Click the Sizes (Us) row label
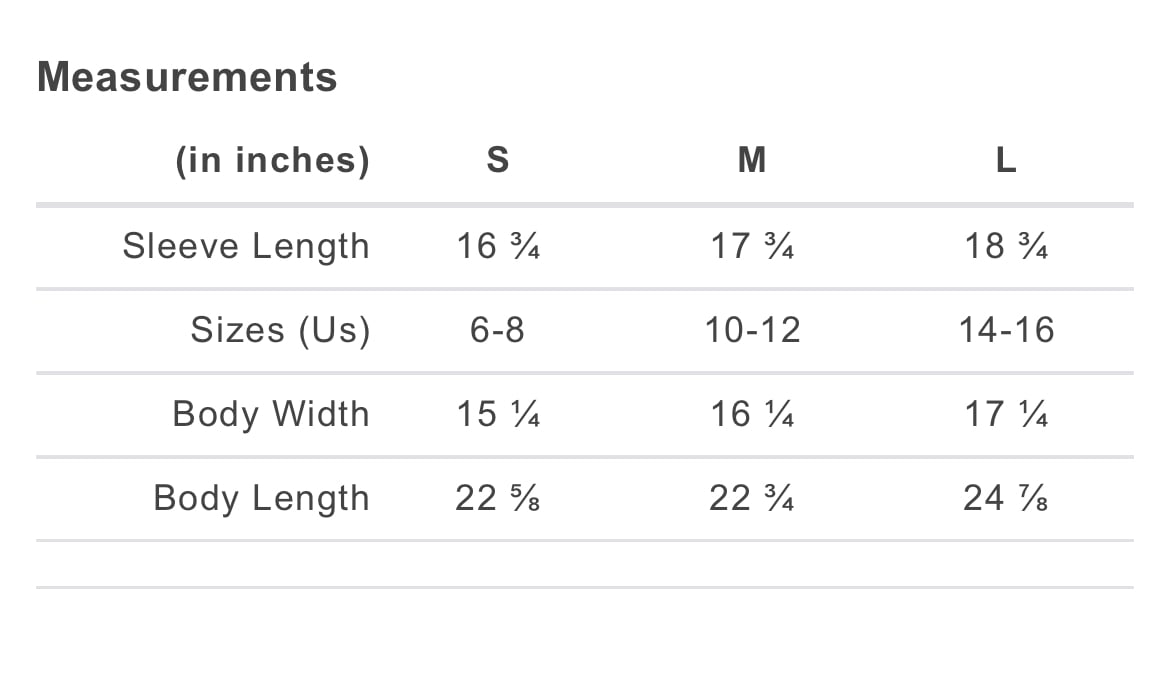The image size is (1170, 684). (280, 330)
